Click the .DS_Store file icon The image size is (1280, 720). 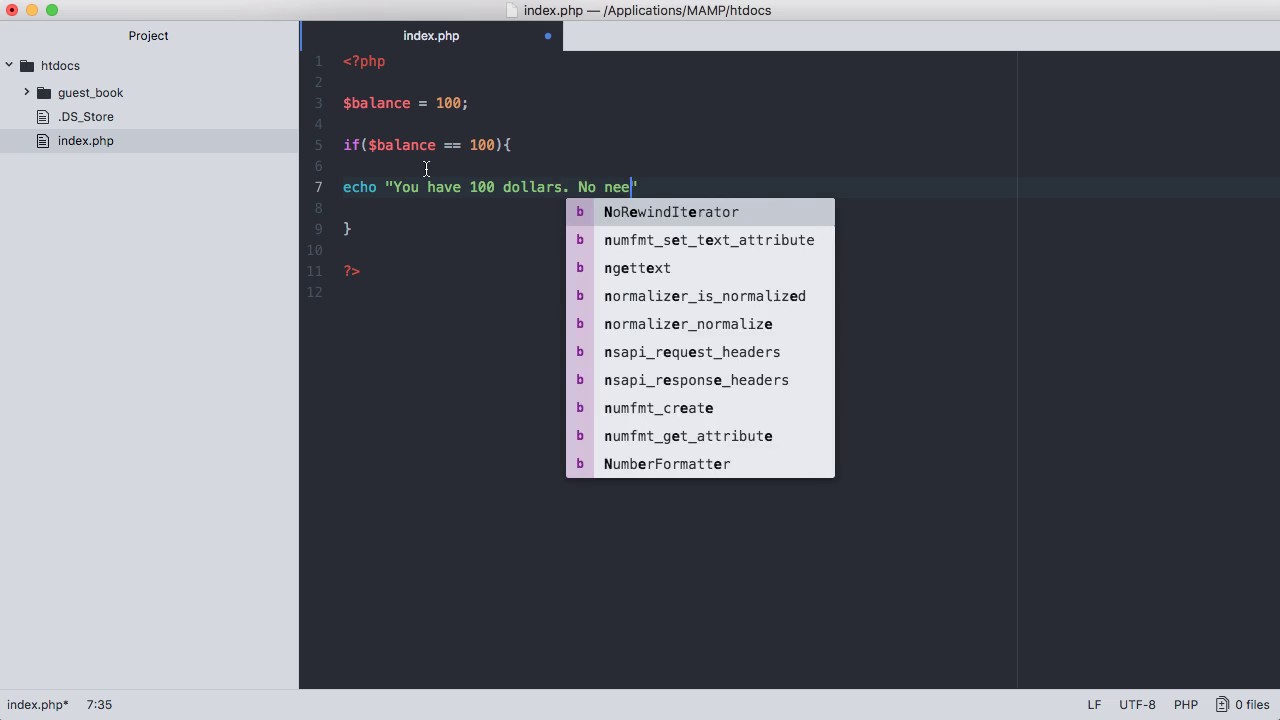[x=42, y=117]
